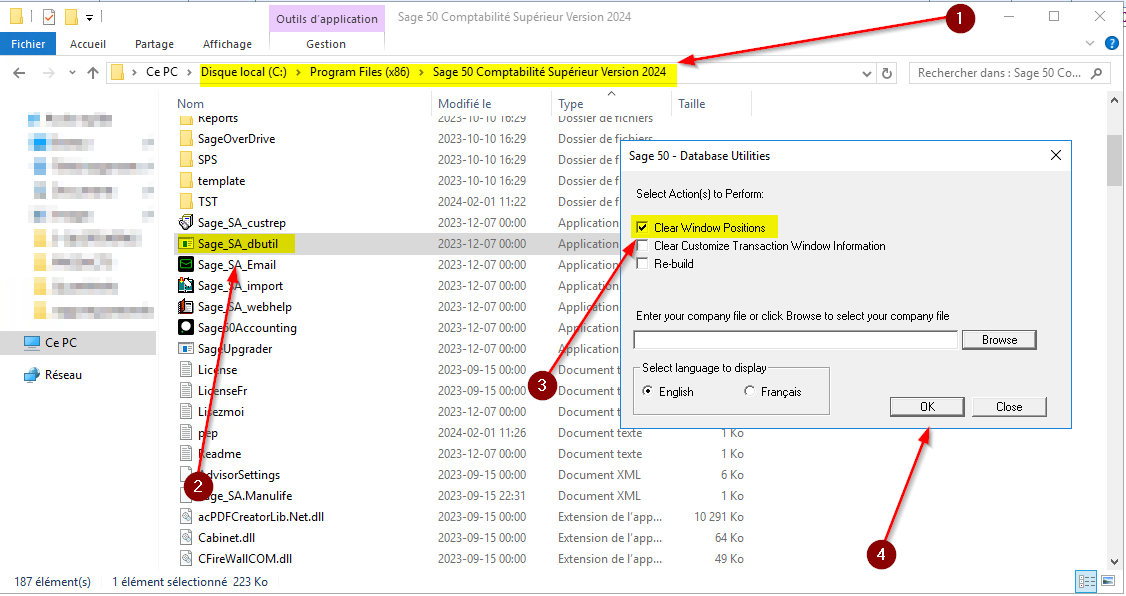Switch to large icons view layout
Screen dimensions: 1126x596
pyautogui.click(x=1109, y=581)
